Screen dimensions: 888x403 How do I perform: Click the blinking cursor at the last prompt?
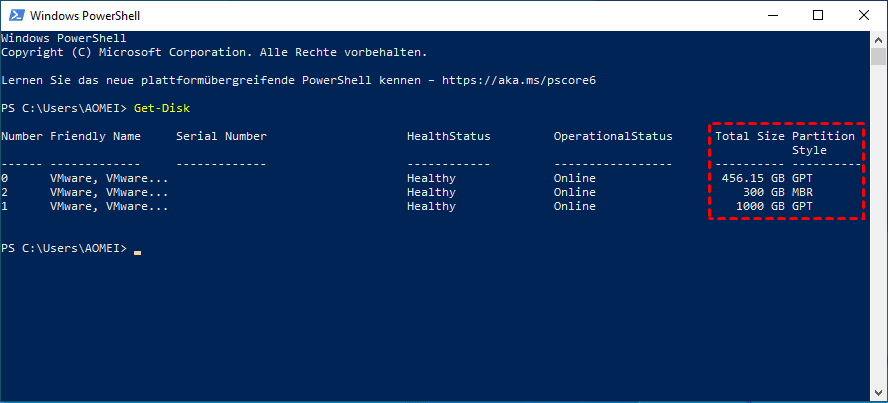pos(137,249)
